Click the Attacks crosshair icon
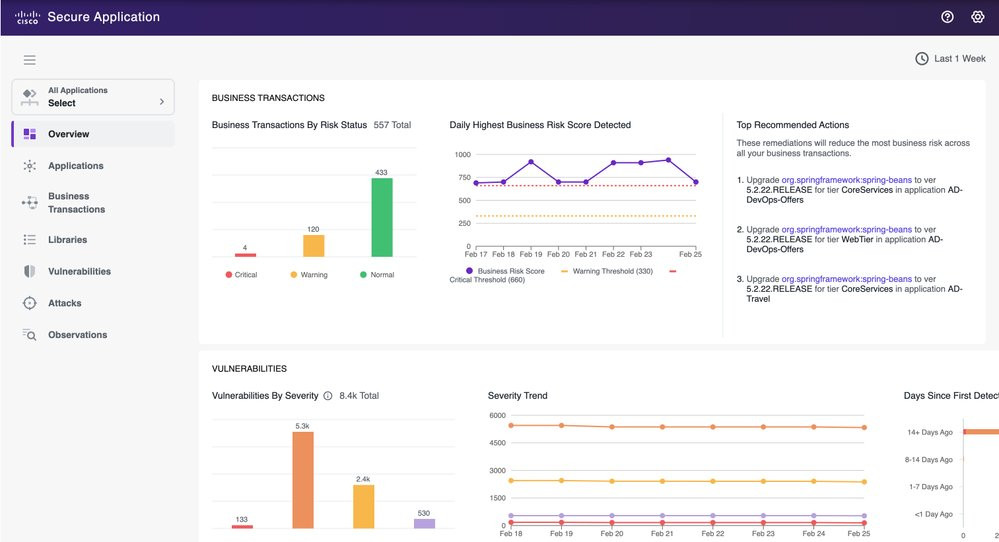 (29, 303)
